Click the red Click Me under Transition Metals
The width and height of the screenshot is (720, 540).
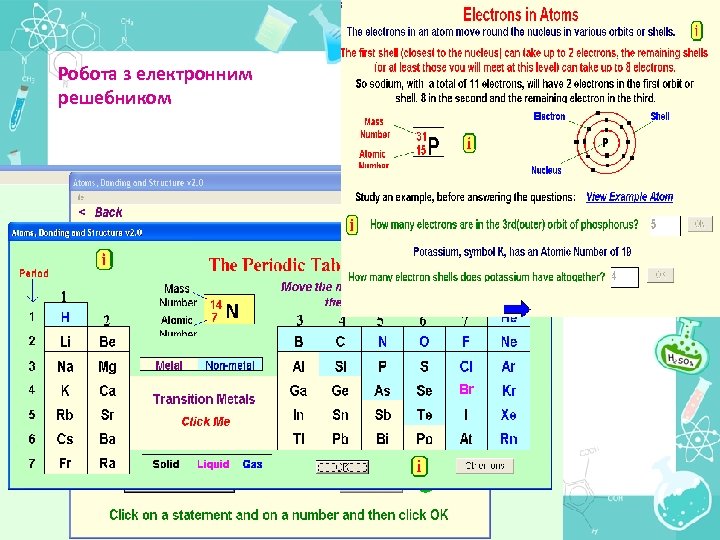[206, 422]
